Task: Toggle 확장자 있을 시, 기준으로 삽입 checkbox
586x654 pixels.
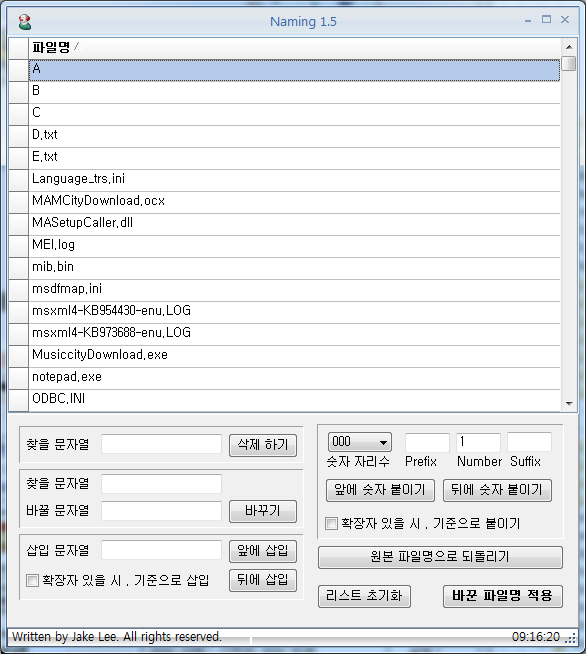Action: coord(32,580)
